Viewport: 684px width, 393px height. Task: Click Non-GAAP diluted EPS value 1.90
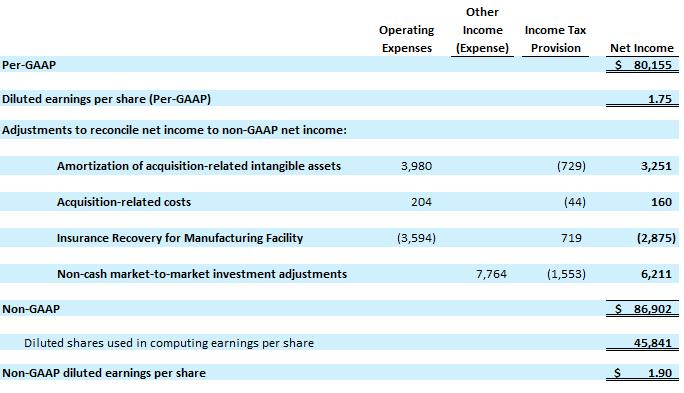(643, 373)
